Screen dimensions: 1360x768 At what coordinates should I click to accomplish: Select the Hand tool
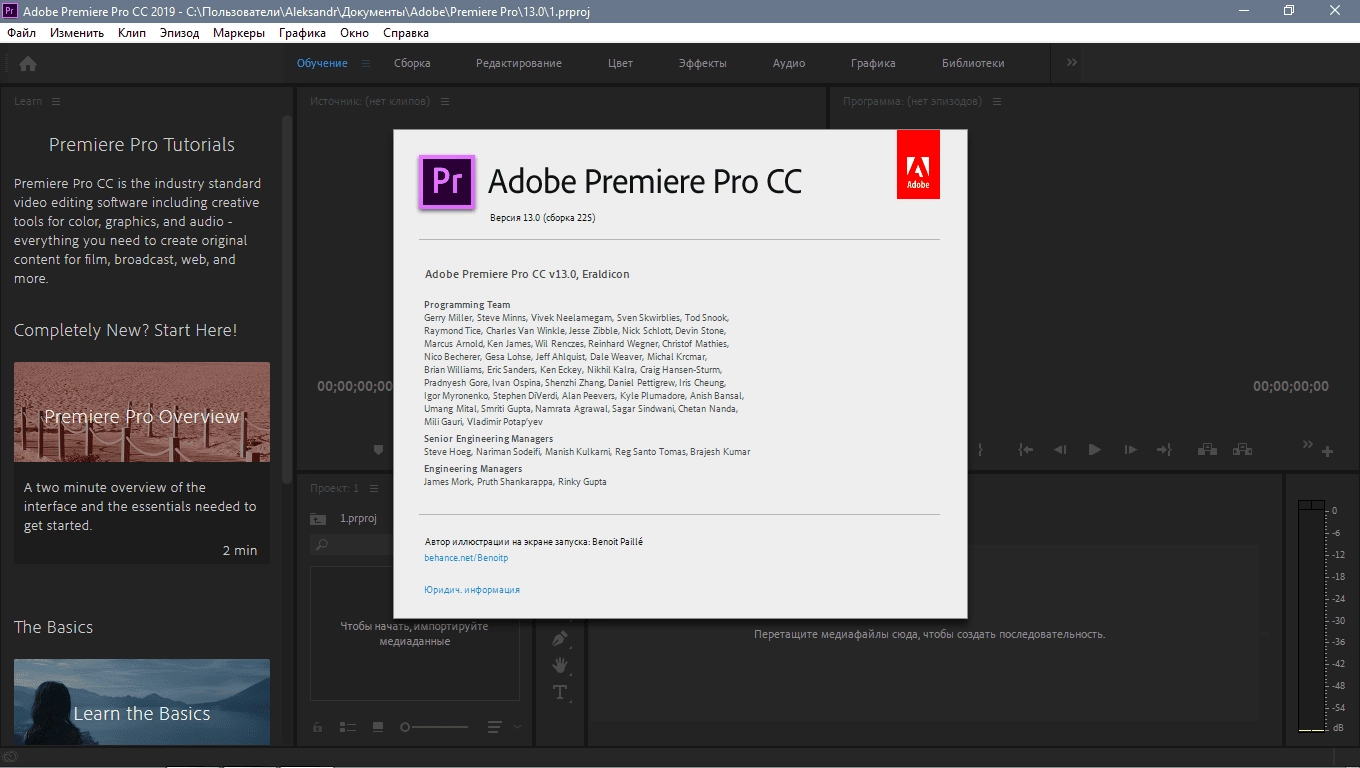coord(560,665)
